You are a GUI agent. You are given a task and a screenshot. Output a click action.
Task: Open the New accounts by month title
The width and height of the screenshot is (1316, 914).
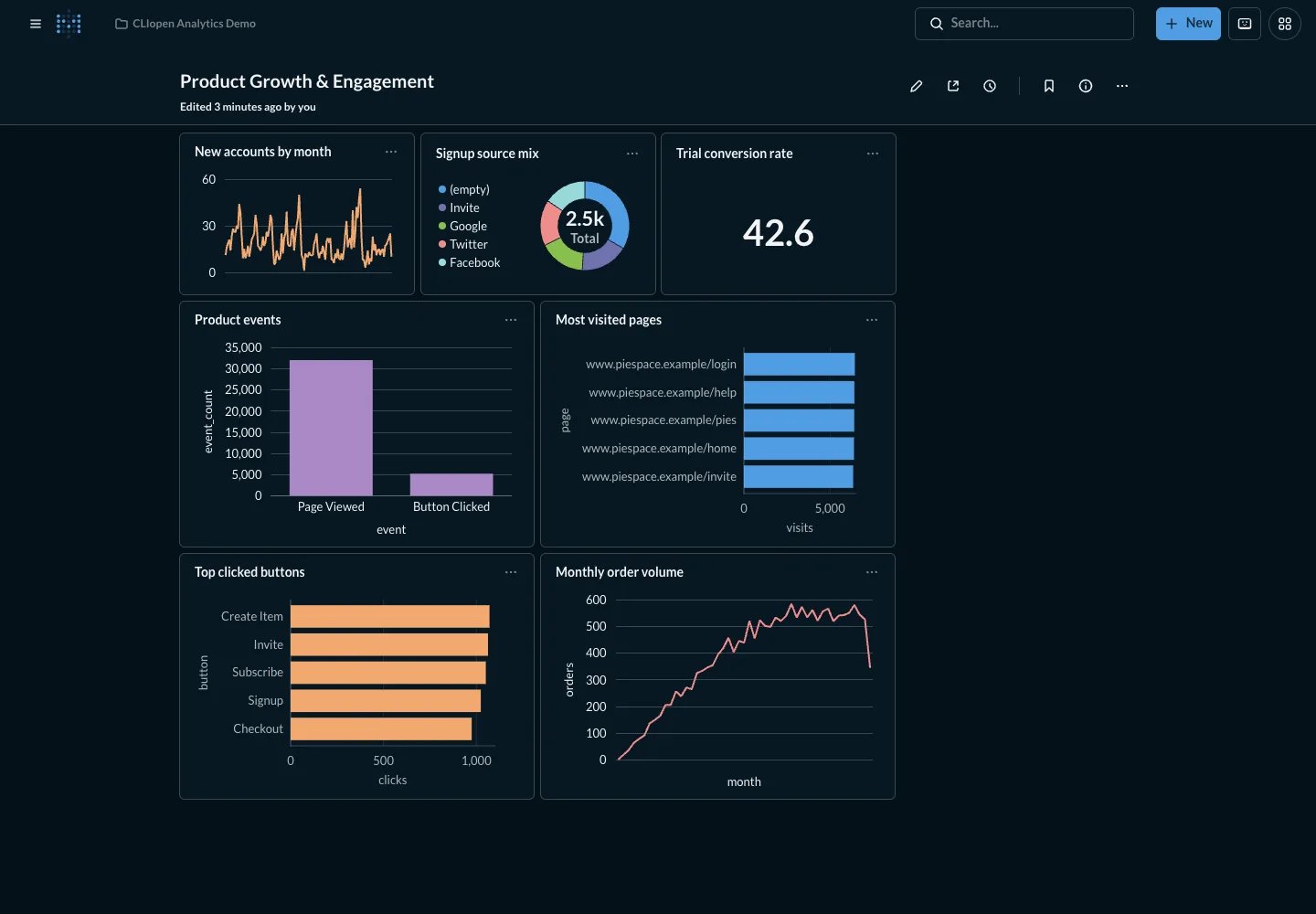[263, 152]
